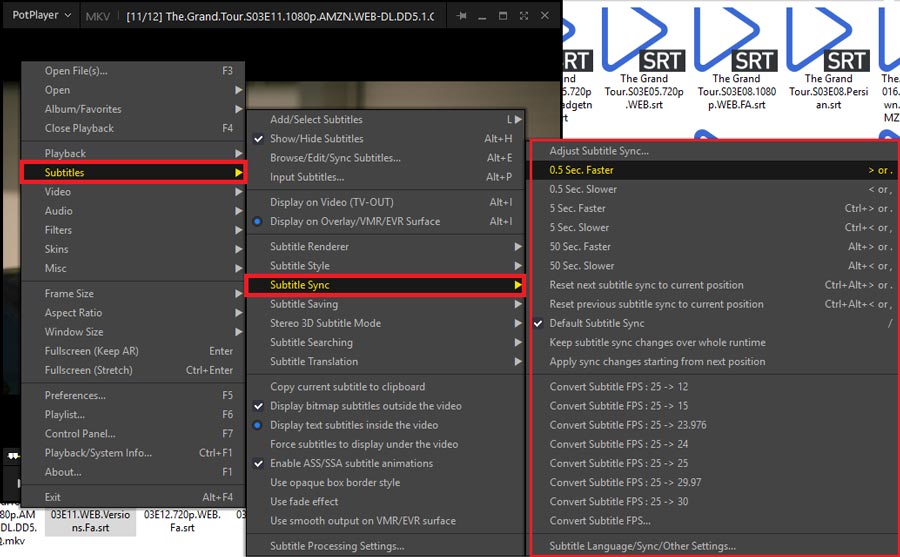This screenshot has height=557, width=900.
Task: Open Window Size submenu
Action: coord(133,332)
